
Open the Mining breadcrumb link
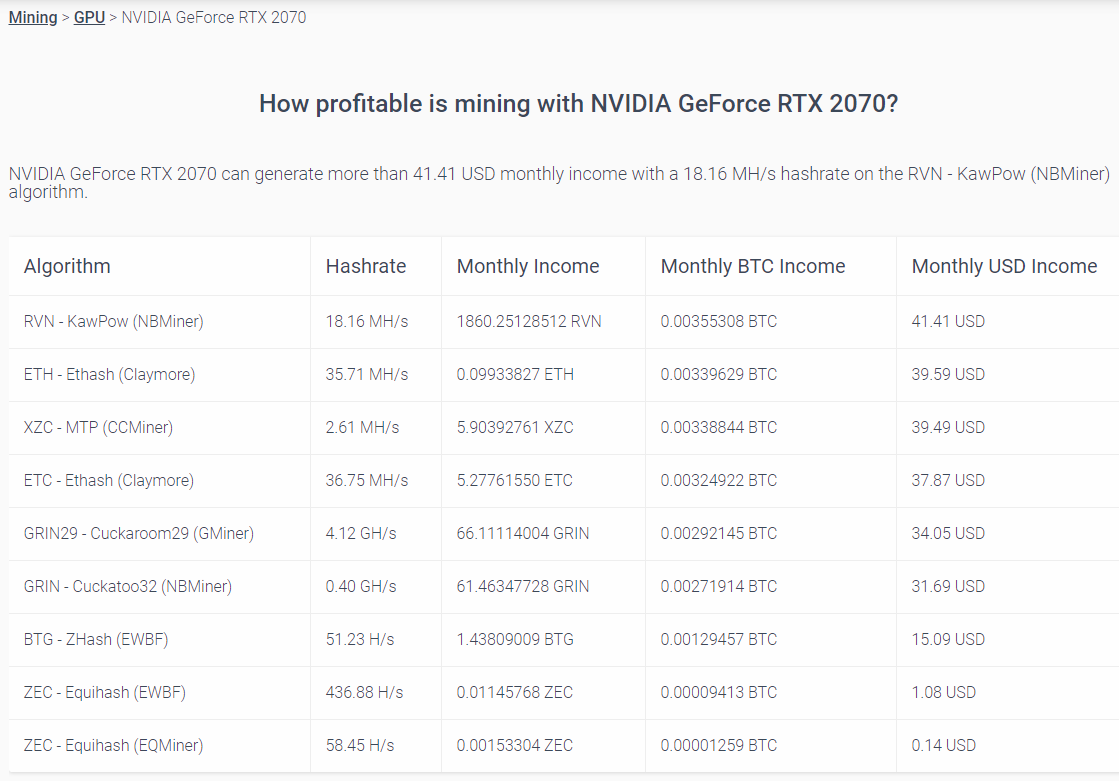point(33,17)
